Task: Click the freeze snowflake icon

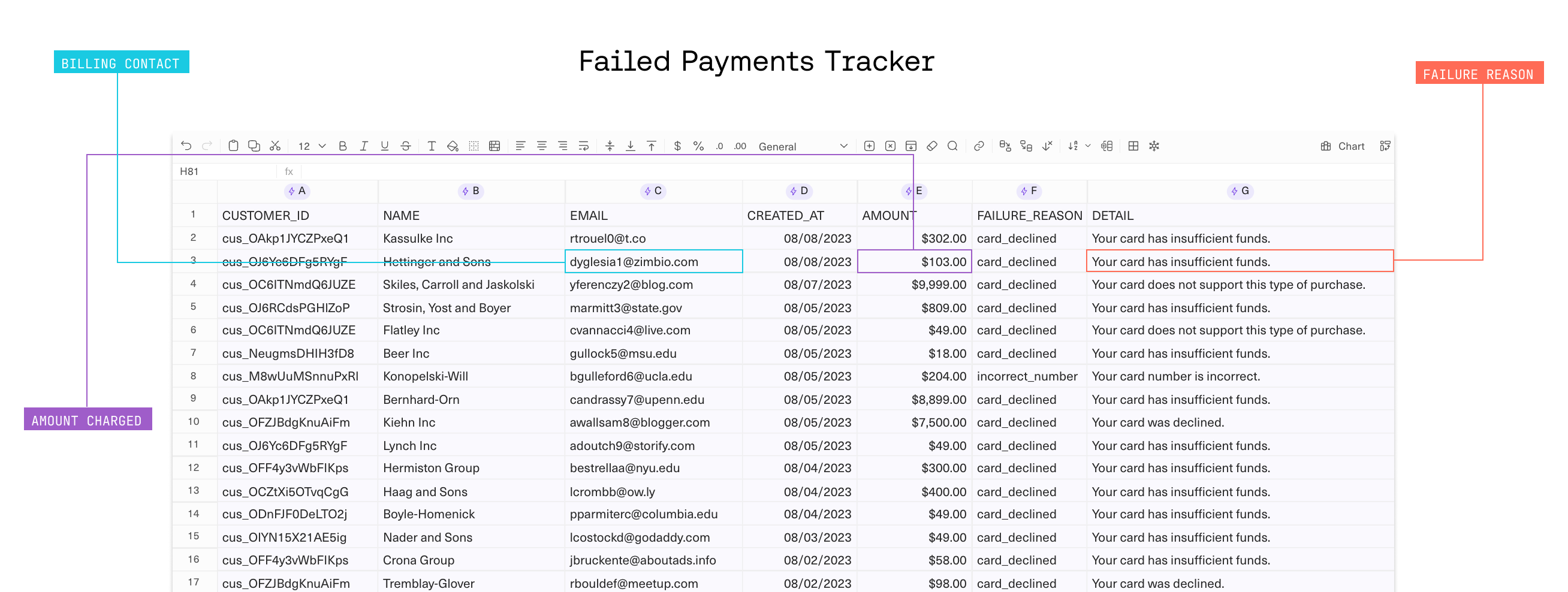Action: coord(1154,146)
